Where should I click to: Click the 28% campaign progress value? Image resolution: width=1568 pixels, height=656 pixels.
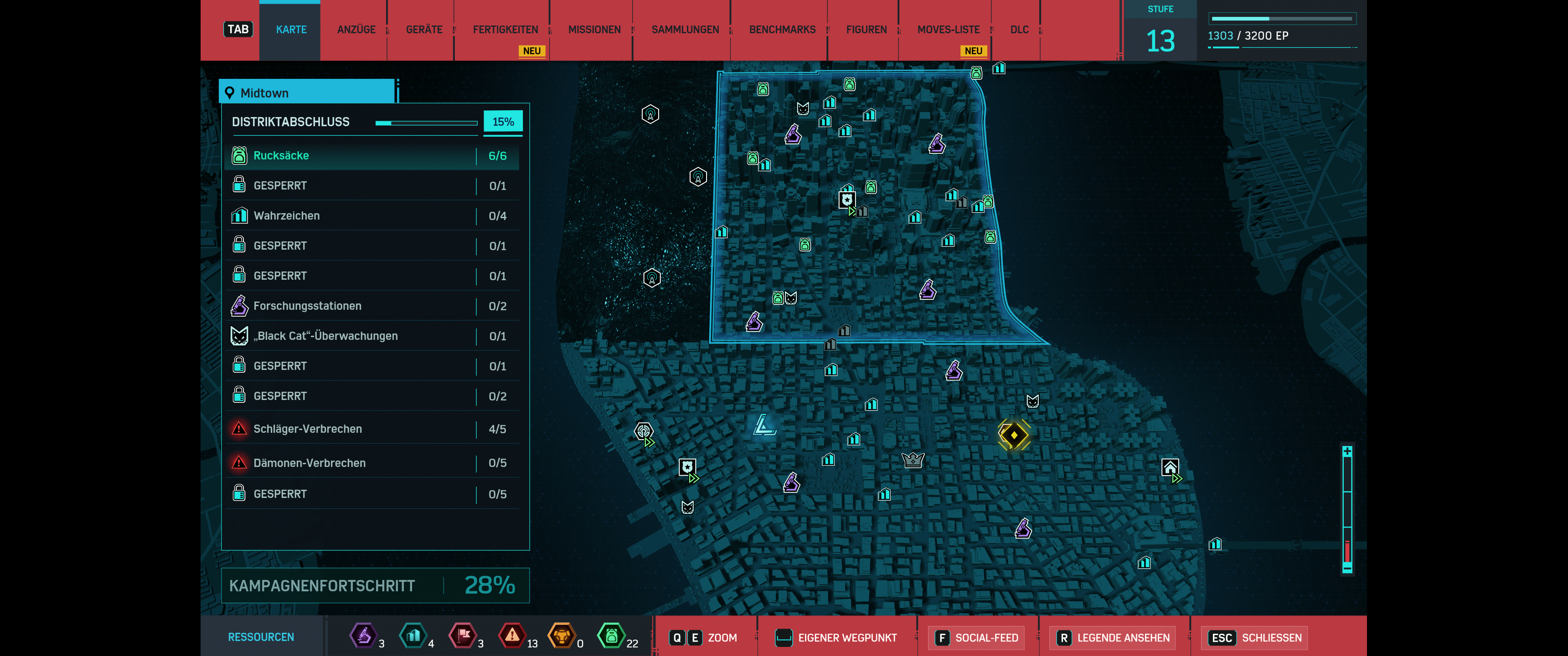[490, 585]
